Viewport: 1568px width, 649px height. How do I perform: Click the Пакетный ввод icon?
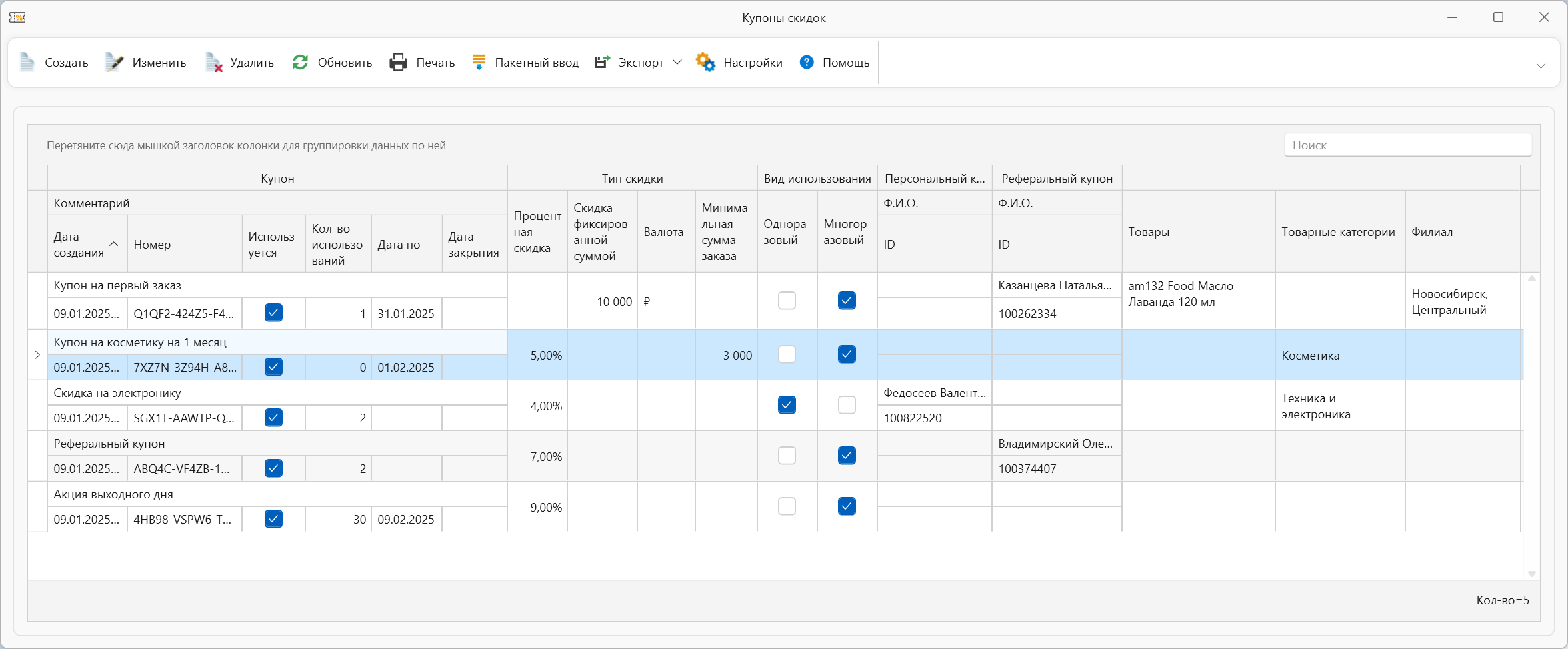[x=479, y=62]
